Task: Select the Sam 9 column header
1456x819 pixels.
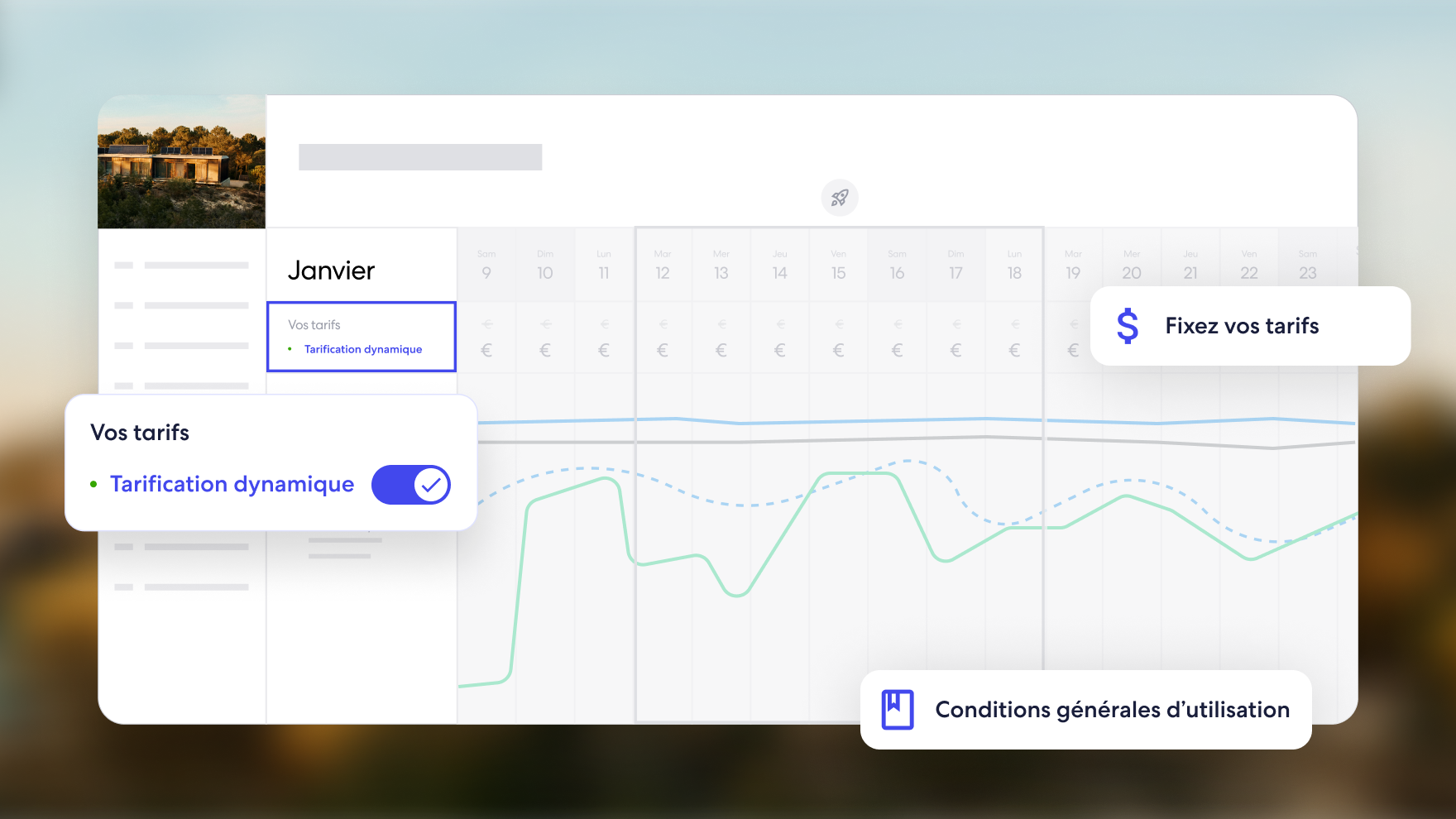Action: point(487,265)
